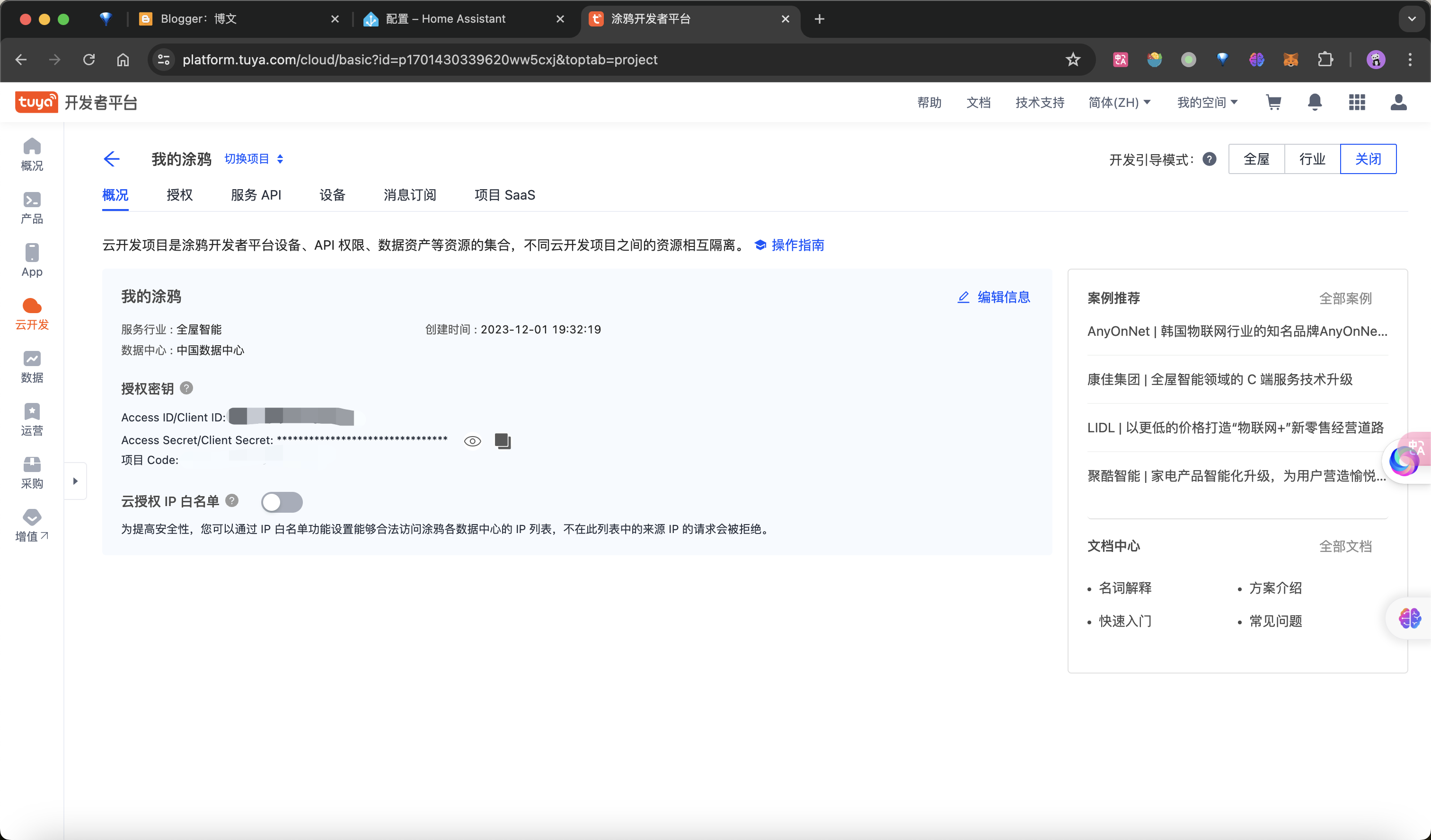This screenshot has height=840, width=1431.
Task: Click the help icon beside 授权密钥
Action: coord(186,388)
